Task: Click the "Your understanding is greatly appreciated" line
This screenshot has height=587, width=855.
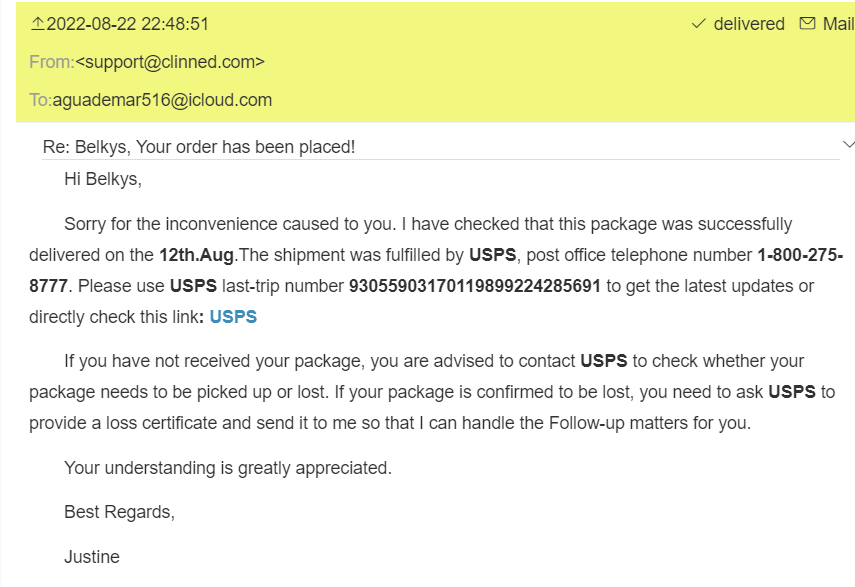Action: pyautogui.click(x=227, y=468)
